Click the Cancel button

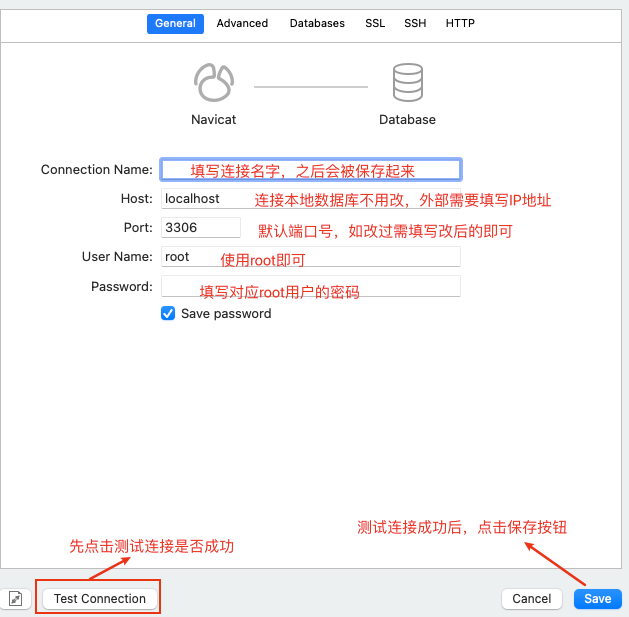(531, 598)
